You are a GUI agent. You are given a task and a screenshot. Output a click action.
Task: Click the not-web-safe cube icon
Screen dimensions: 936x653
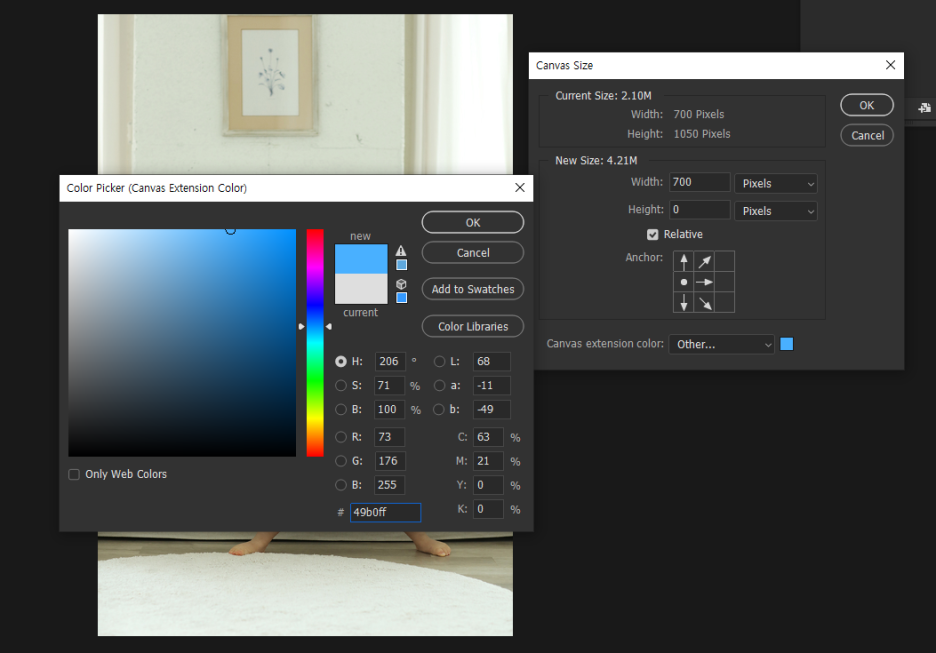(x=401, y=284)
